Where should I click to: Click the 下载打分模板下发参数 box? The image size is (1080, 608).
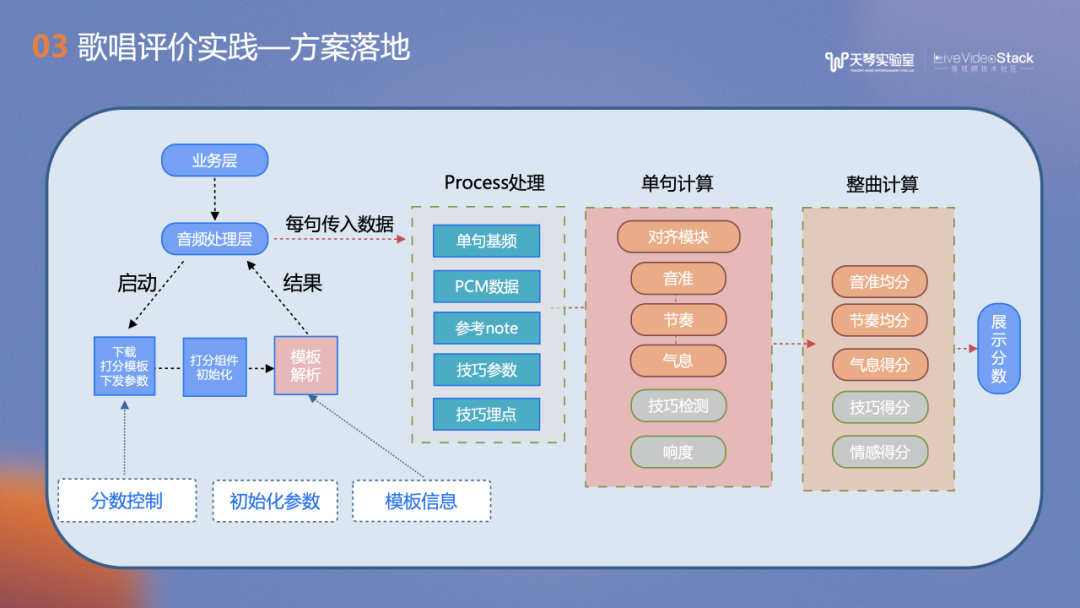click(124, 366)
